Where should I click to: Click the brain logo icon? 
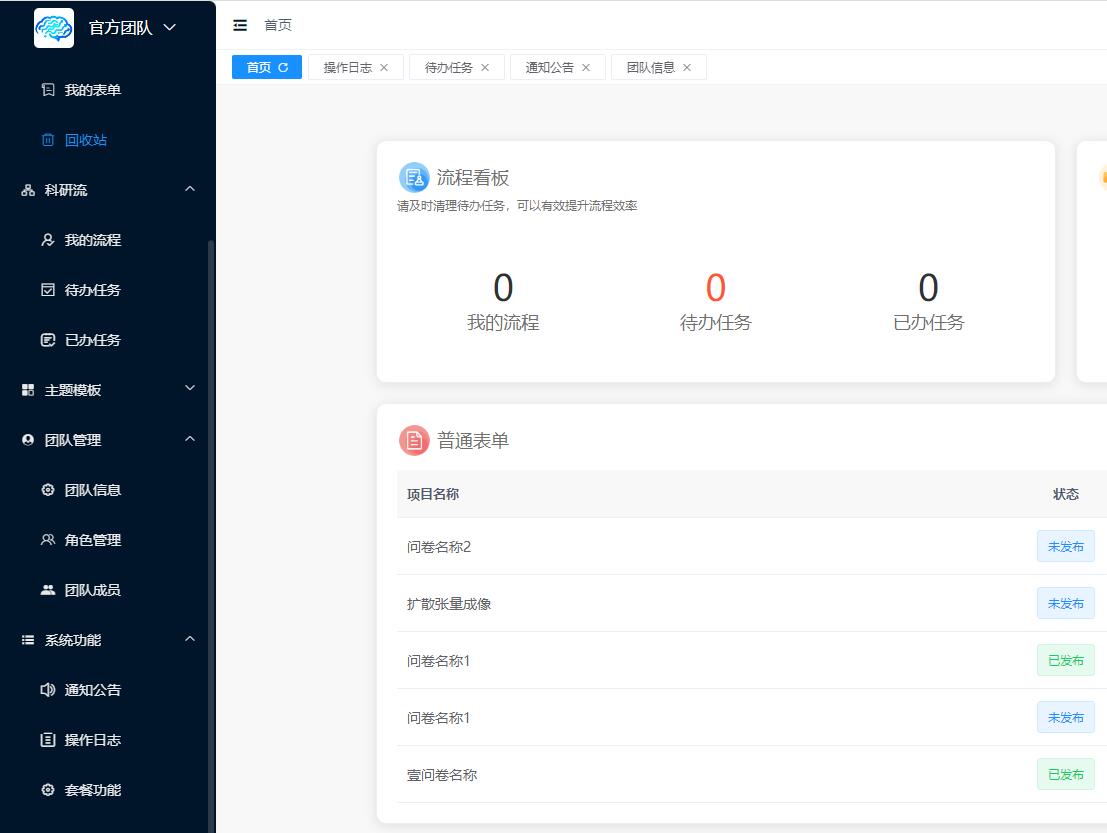54,28
